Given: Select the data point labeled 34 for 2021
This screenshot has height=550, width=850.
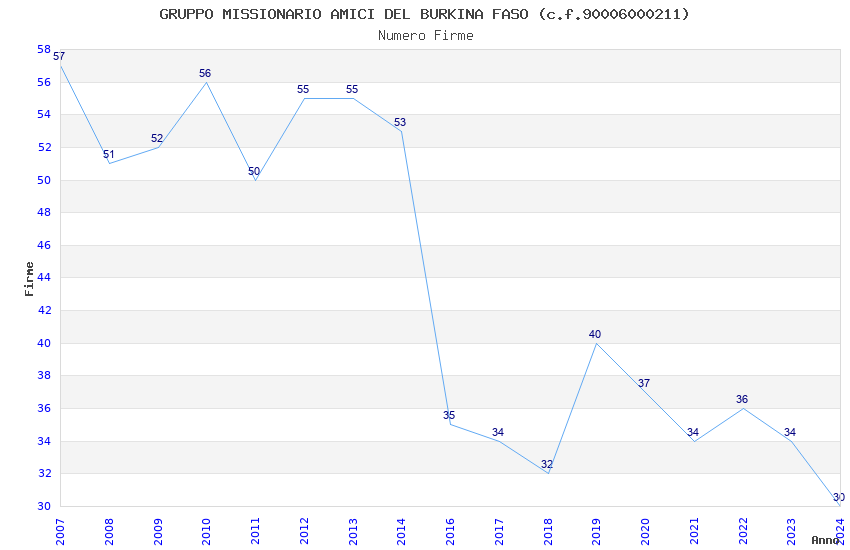Looking at the screenshot, I should (x=693, y=433).
